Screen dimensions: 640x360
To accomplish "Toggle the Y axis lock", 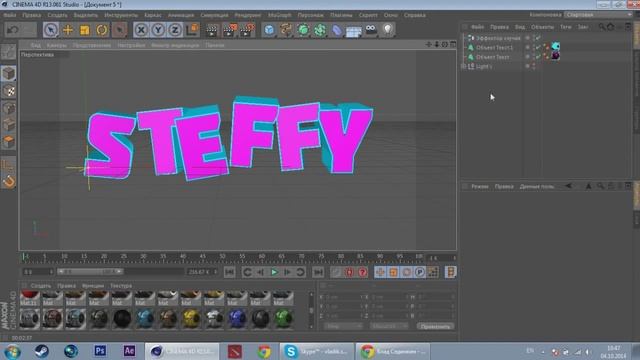I will click(x=158, y=30).
